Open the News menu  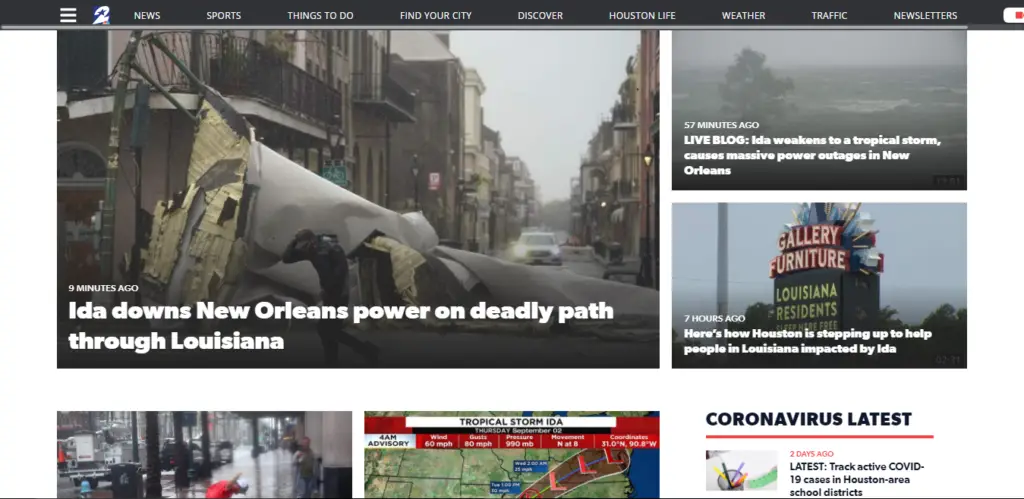(x=147, y=16)
